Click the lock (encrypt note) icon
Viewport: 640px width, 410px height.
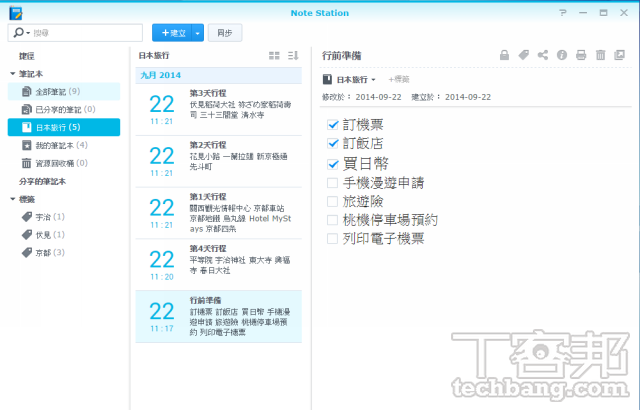pos(506,56)
